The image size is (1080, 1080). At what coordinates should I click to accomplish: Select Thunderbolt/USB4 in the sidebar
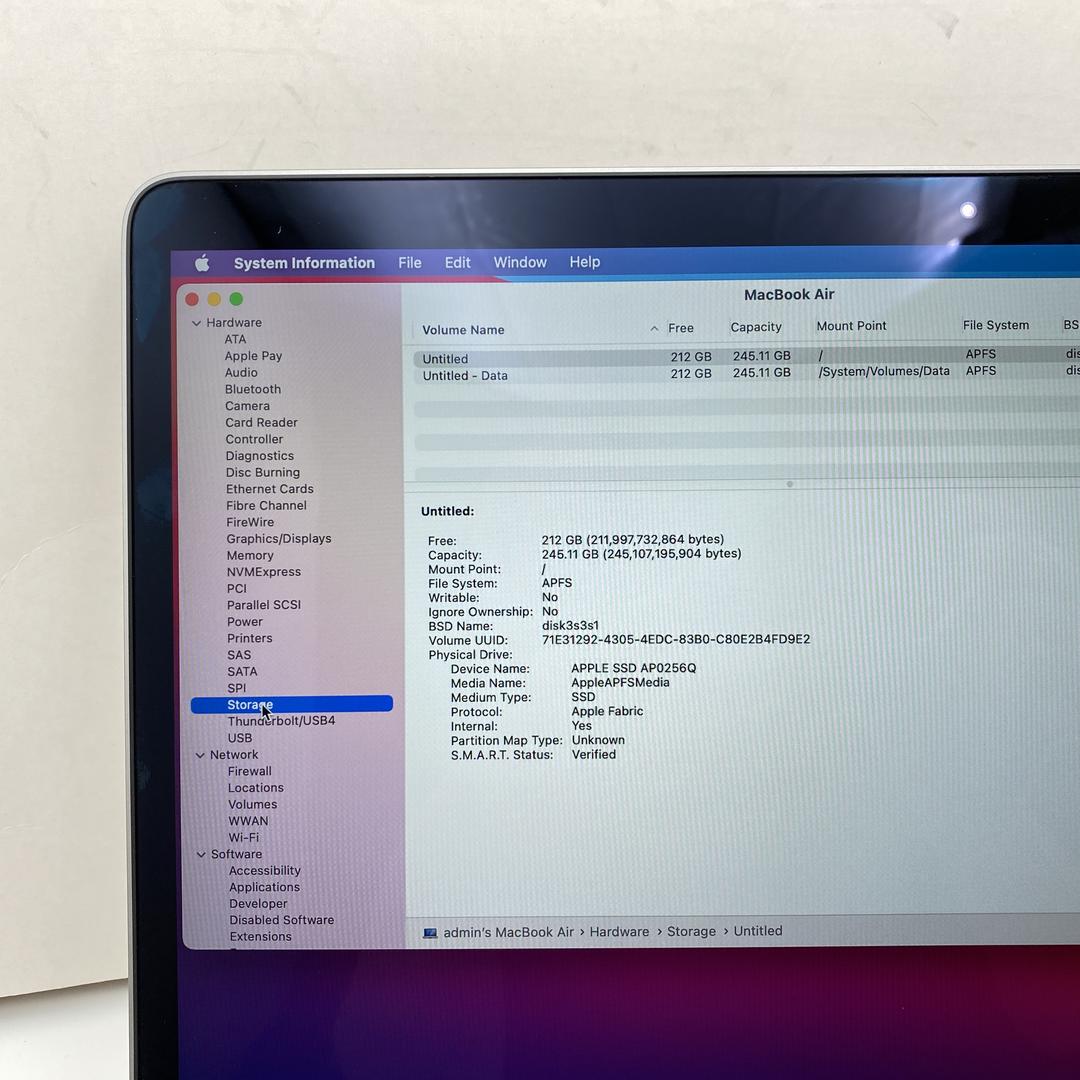point(281,721)
